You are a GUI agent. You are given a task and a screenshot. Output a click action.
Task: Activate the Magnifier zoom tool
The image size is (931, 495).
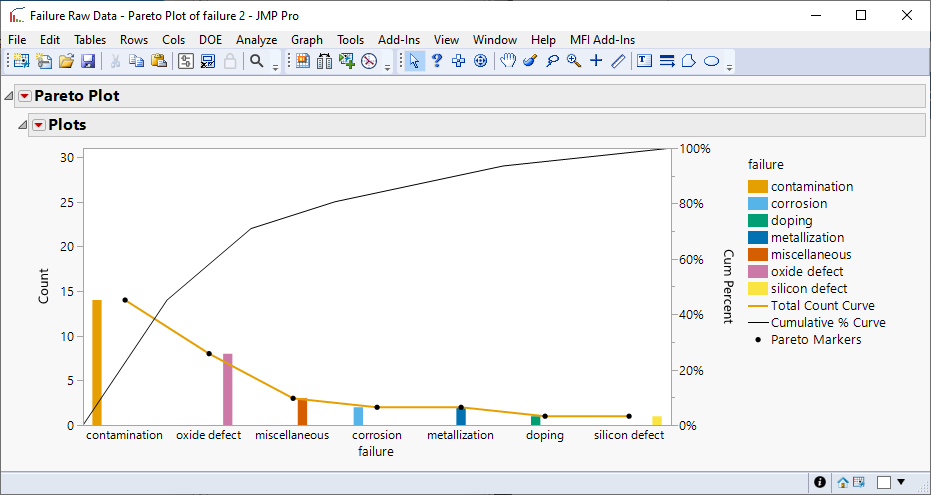[x=574, y=61]
